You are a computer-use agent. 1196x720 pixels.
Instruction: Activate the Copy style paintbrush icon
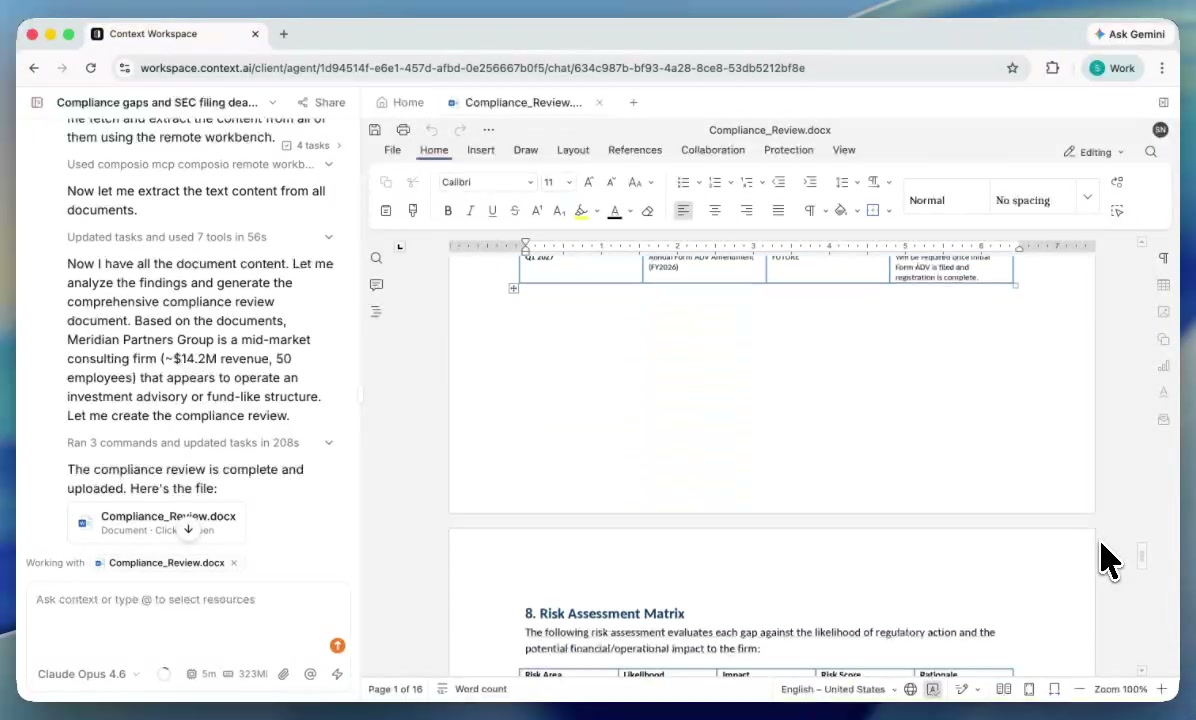(413, 211)
